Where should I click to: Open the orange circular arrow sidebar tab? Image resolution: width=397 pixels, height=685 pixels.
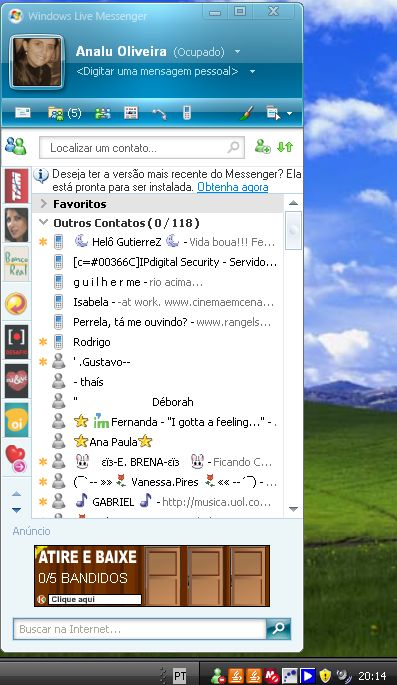tap(16, 303)
